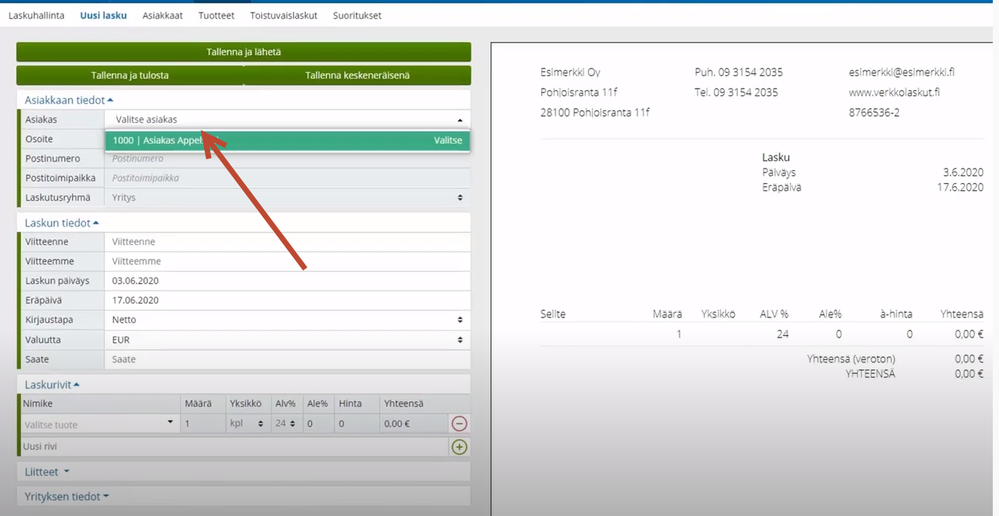Open Laskuhallinta menu
999x516 pixels.
[36, 15]
